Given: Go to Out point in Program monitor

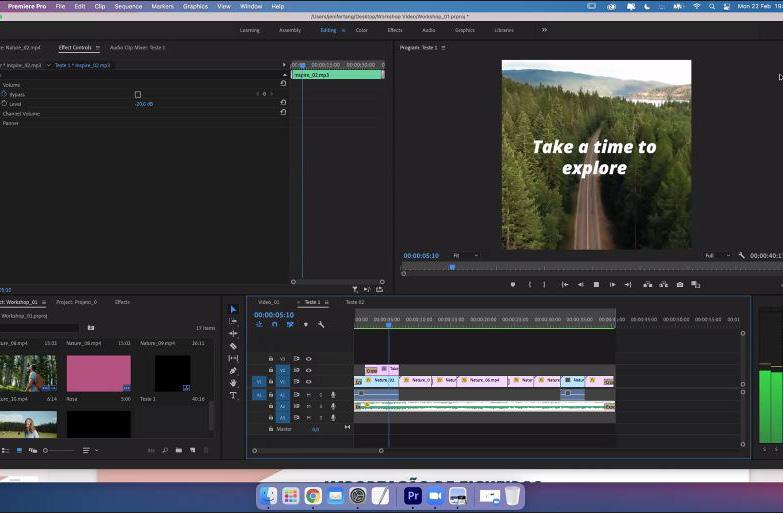Looking at the screenshot, I should [x=628, y=285].
